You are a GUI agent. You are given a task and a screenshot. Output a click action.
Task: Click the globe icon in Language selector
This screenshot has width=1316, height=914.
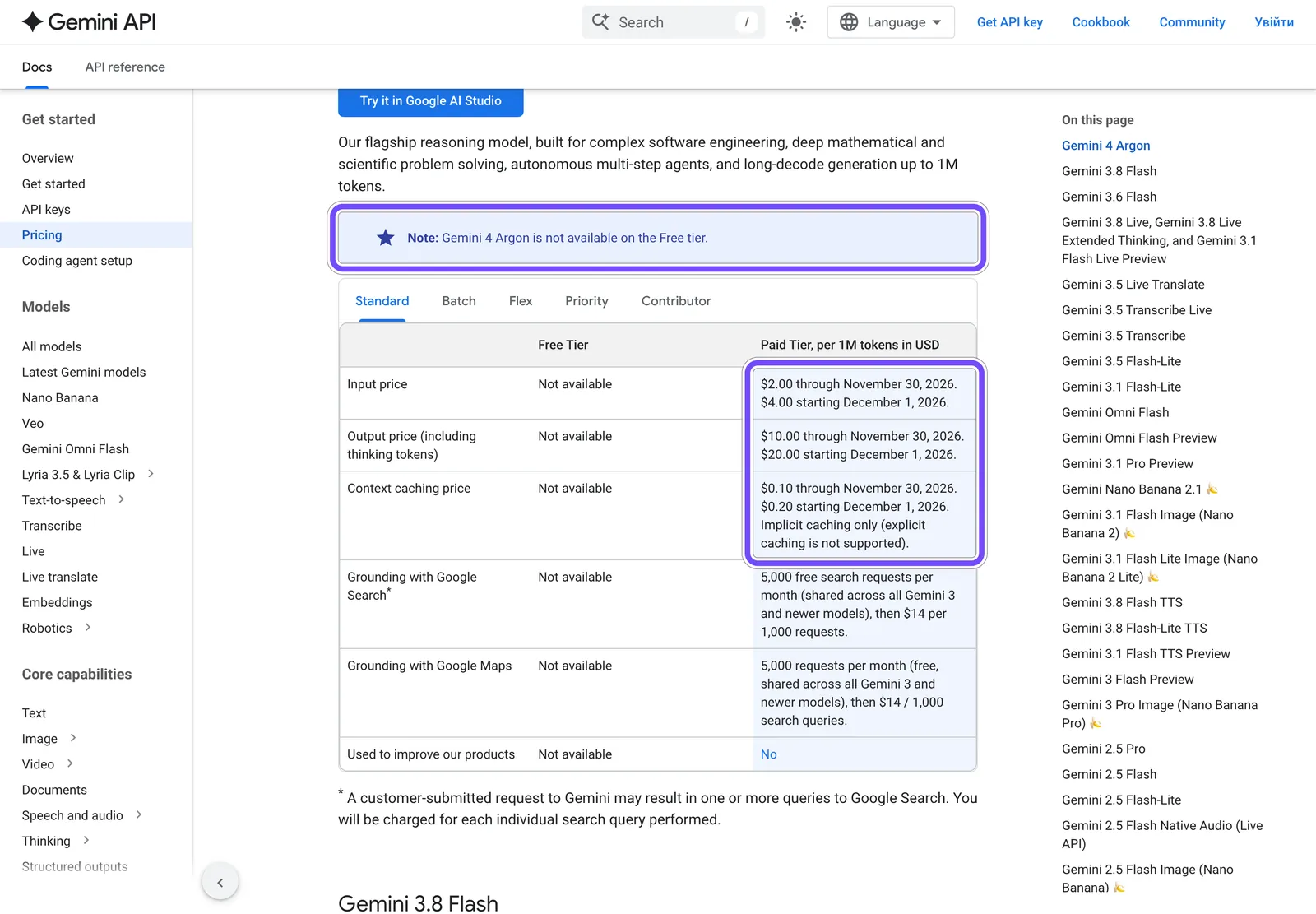pyautogui.click(x=849, y=22)
